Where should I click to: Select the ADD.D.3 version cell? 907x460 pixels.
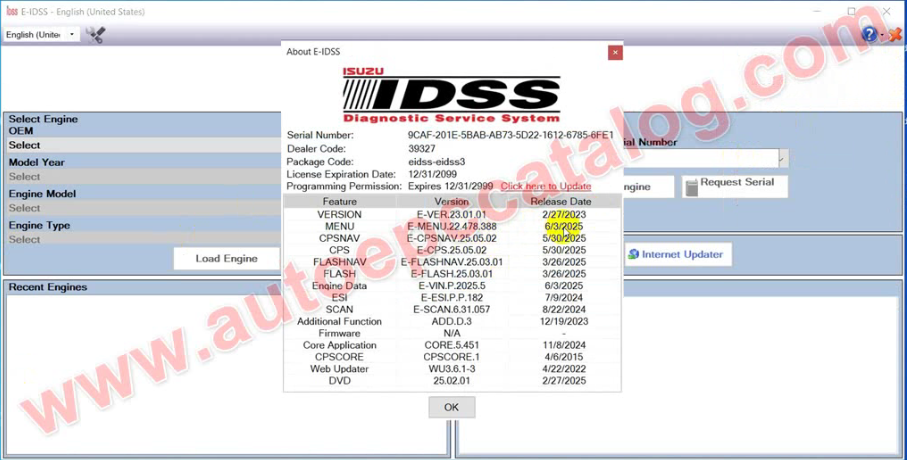(451, 321)
